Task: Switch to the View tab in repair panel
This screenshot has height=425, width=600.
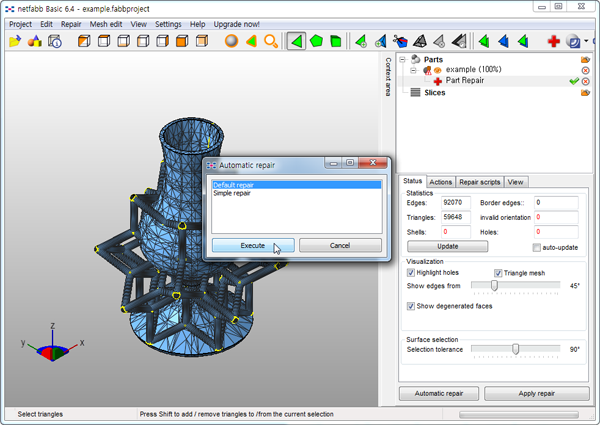Action: point(515,182)
